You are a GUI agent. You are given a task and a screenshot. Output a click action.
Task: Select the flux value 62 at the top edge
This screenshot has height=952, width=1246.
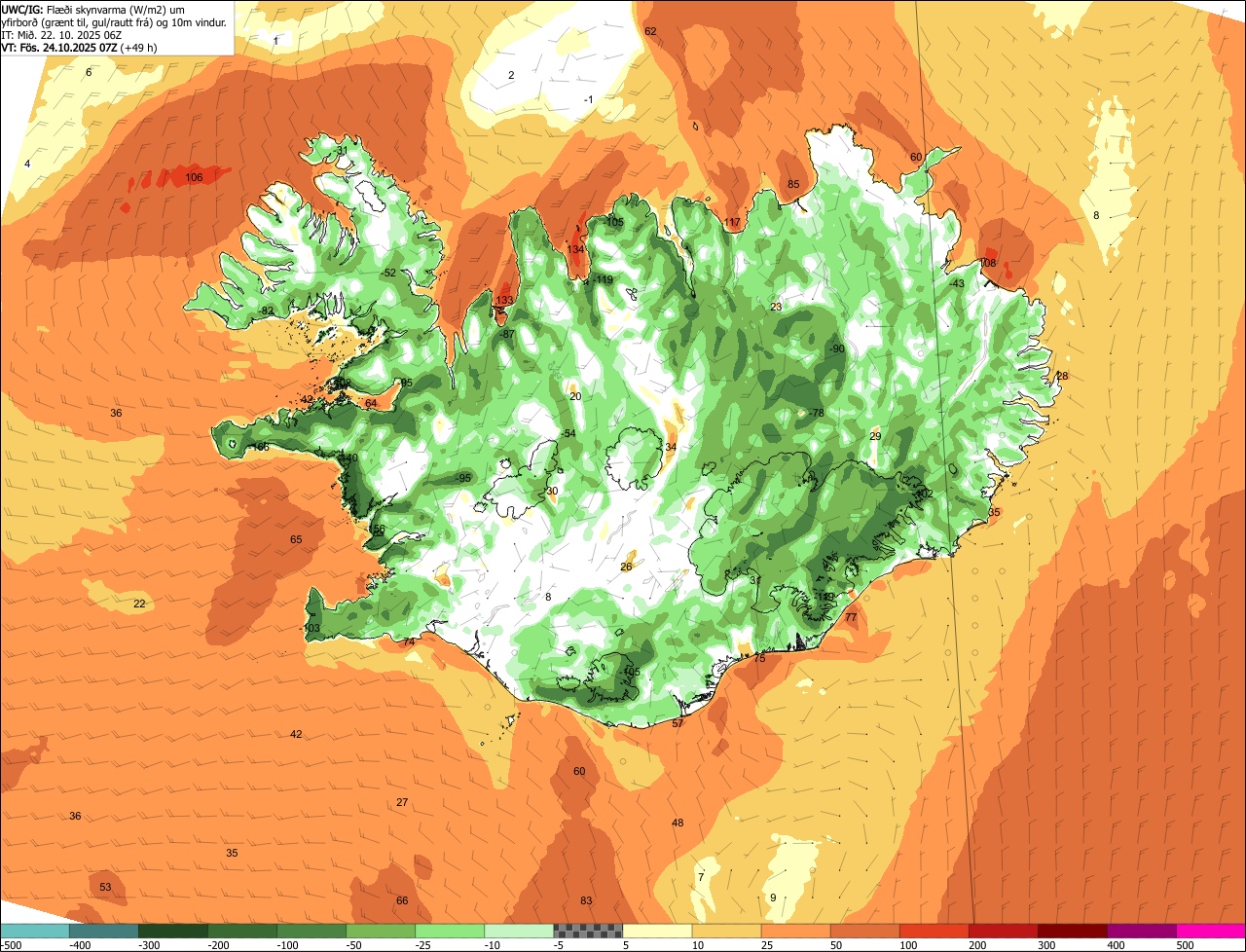[650, 31]
